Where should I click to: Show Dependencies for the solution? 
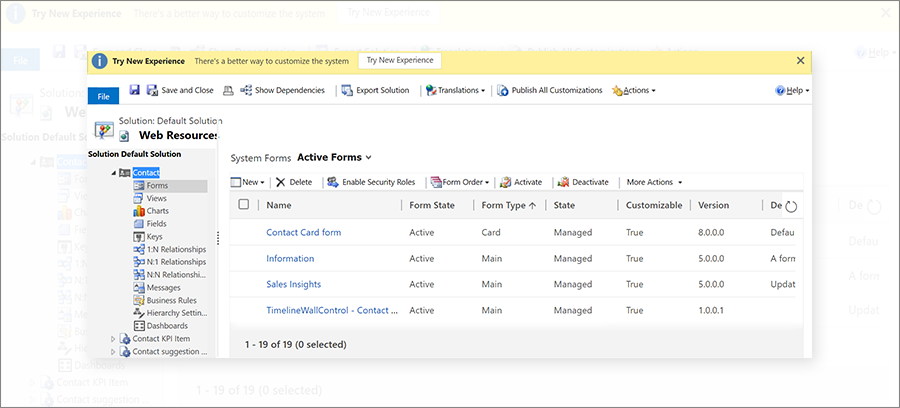282,90
